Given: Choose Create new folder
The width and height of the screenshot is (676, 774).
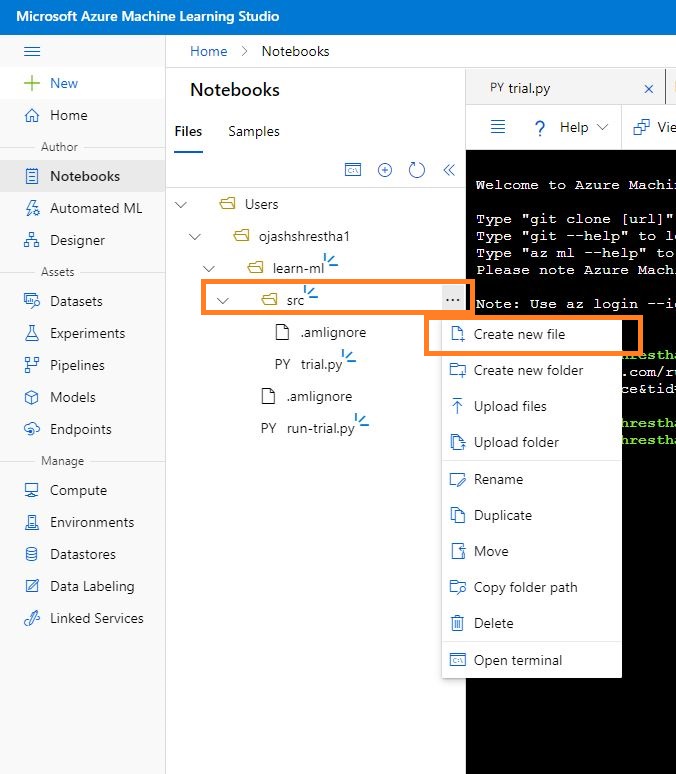Looking at the screenshot, I should tap(531, 370).
